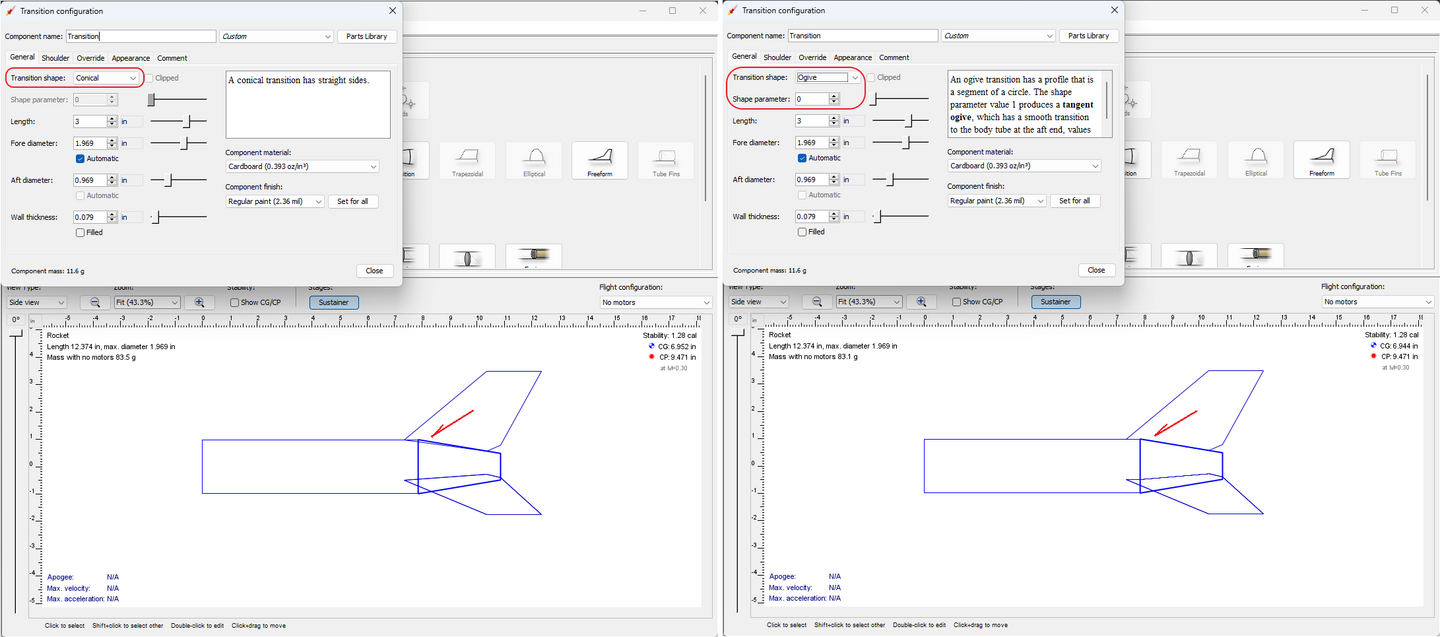
Task: Open Appearance tab in right dialog
Action: [852, 58]
